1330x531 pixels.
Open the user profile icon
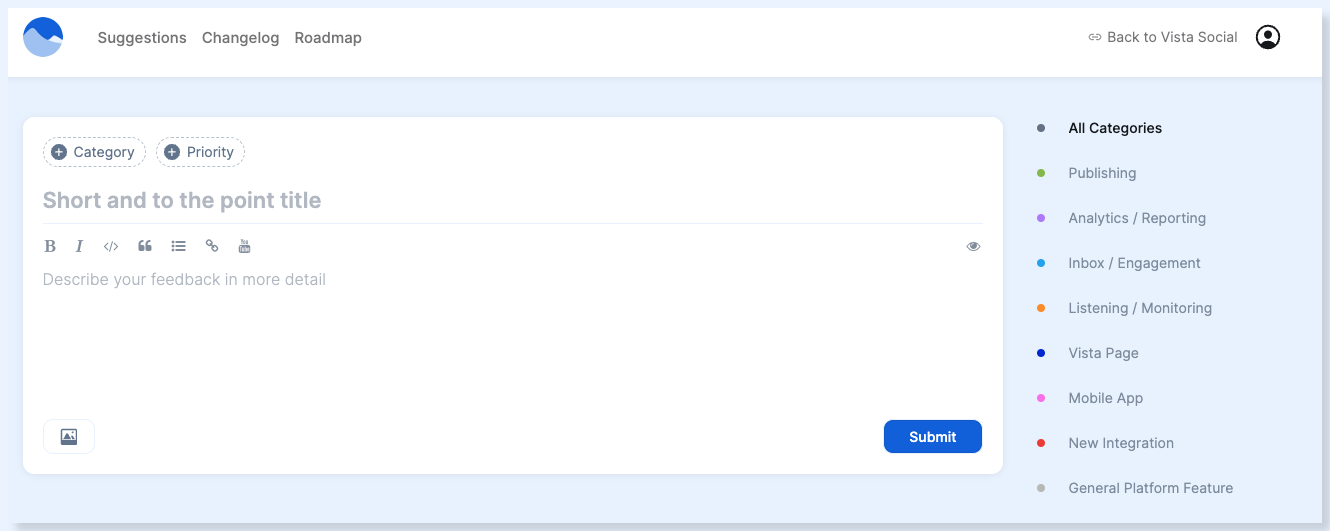pyautogui.click(x=1268, y=37)
